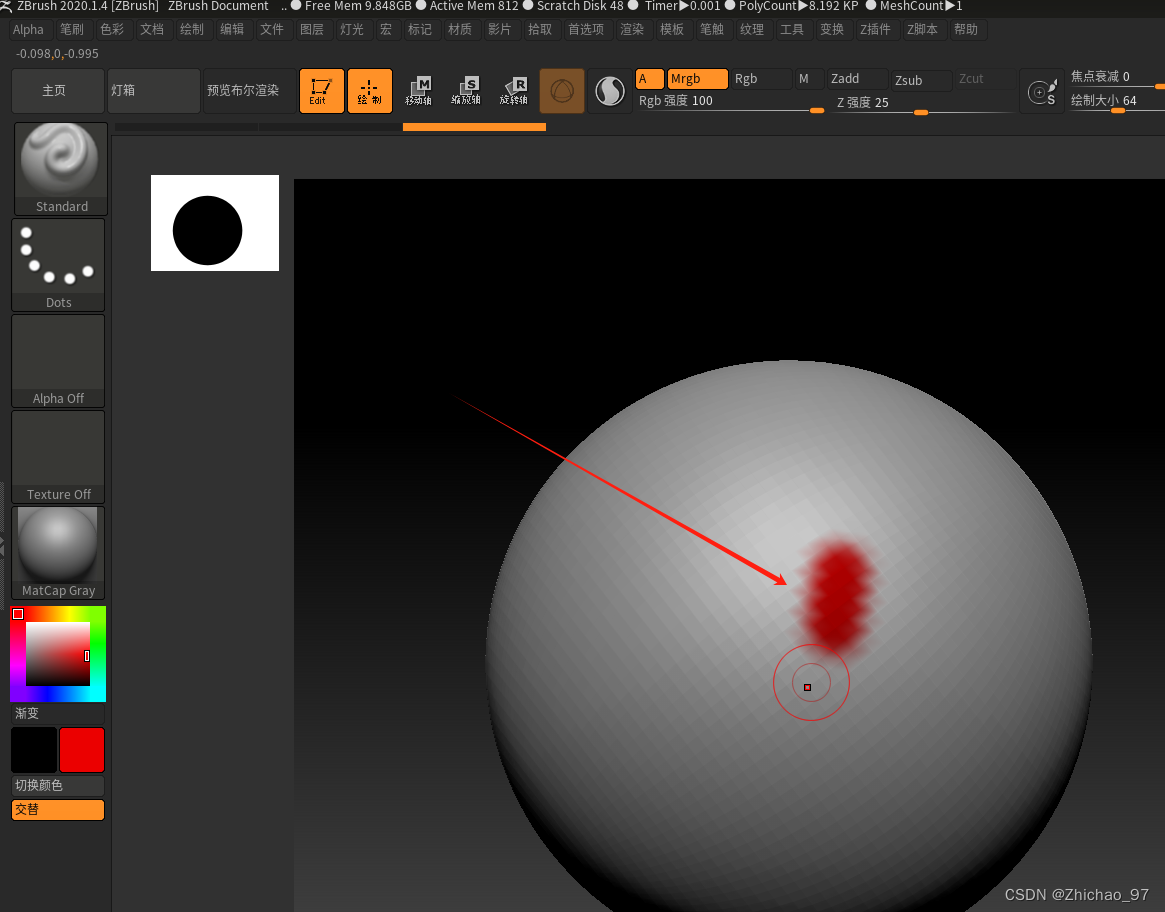
Task: Open the 工具 tool menu
Action: pyautogui.click(x=792, y=30)
